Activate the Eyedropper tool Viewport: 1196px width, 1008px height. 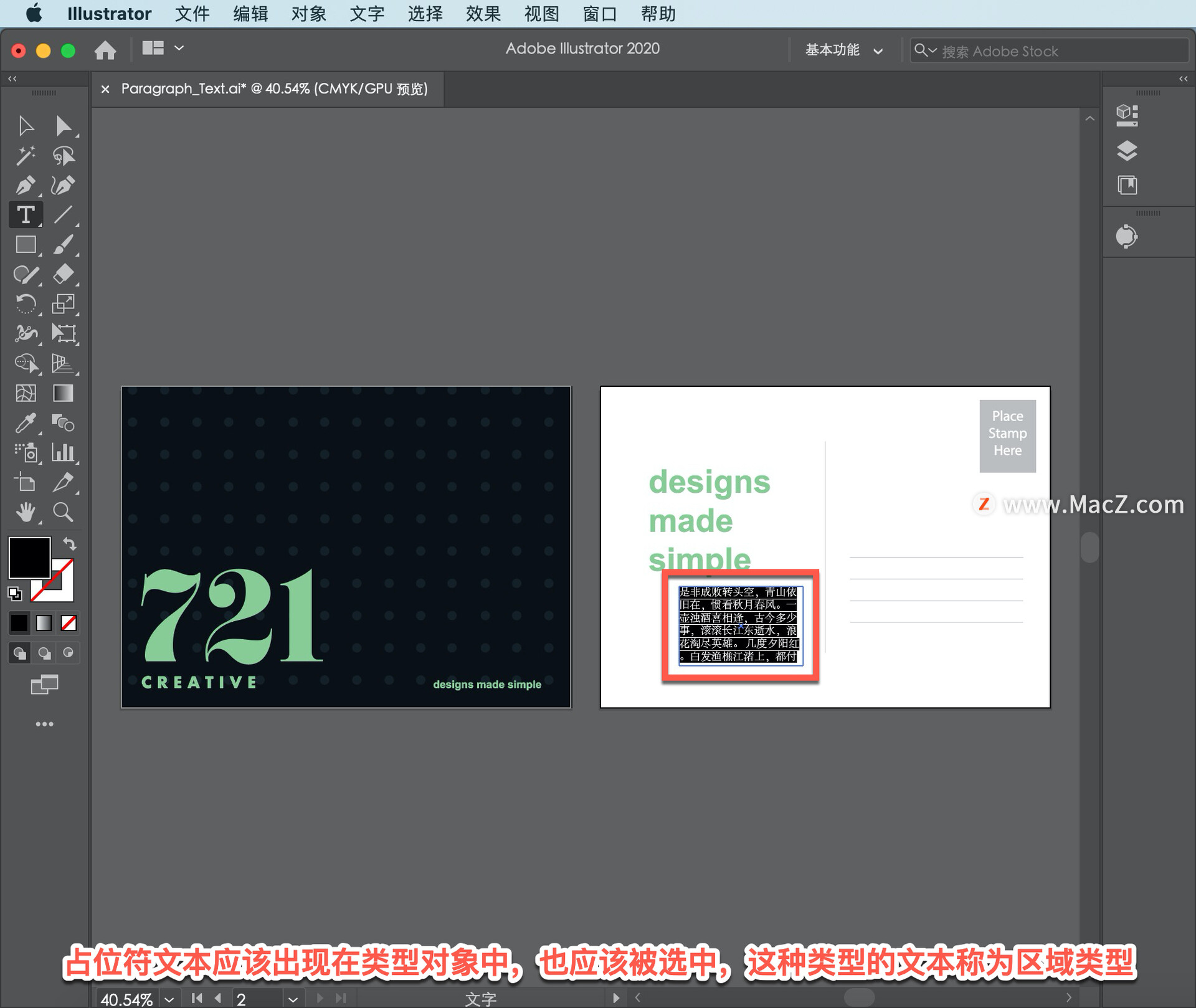click(26, 423)
